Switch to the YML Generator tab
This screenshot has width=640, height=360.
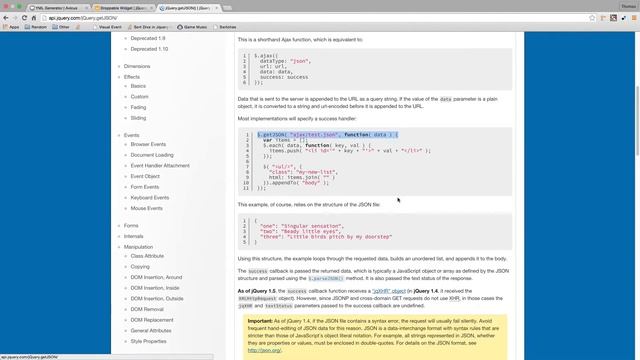pyautogui.click(x=57, y=8)
